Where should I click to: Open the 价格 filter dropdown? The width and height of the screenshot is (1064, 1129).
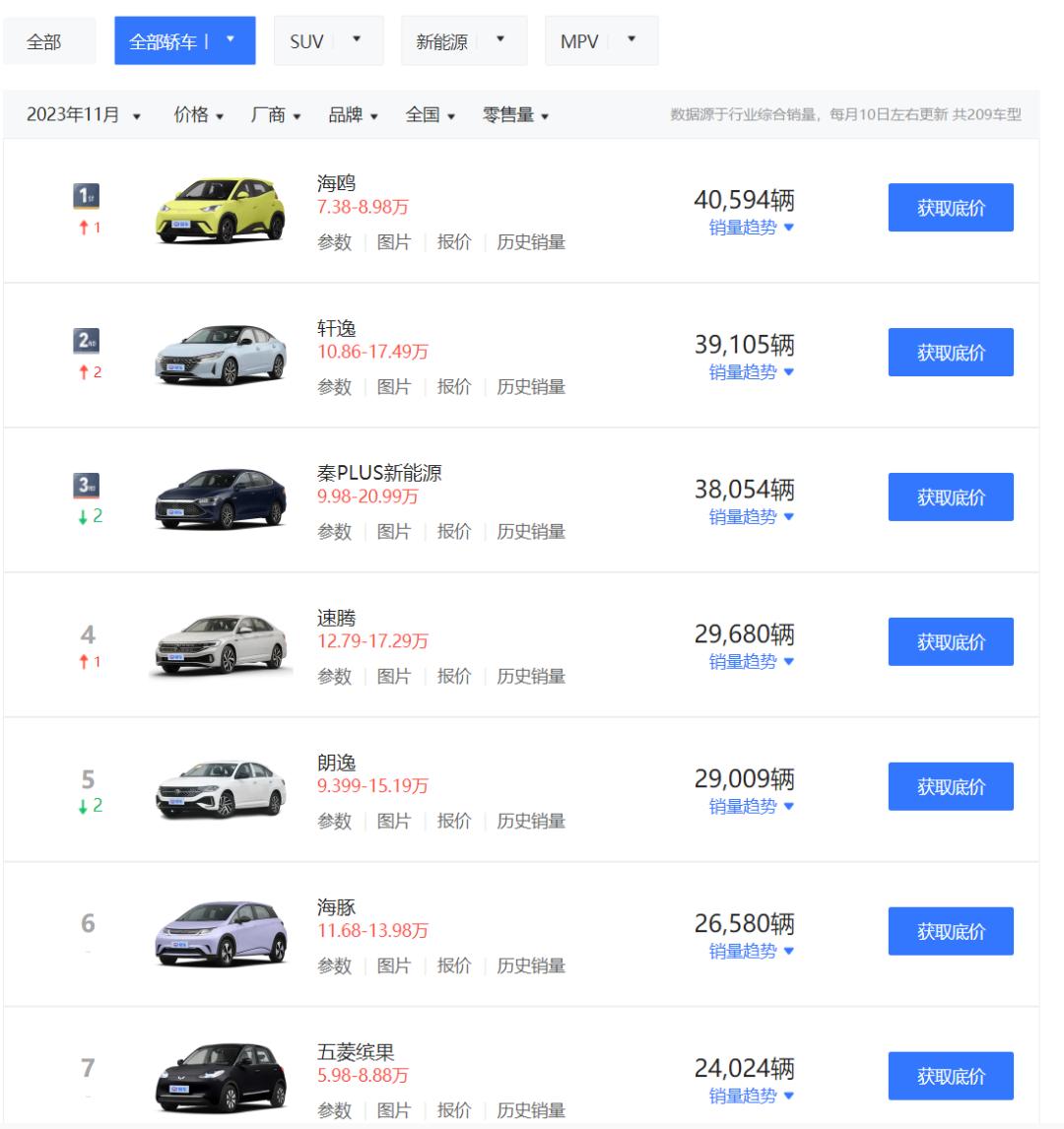click(x=199, y=115)
